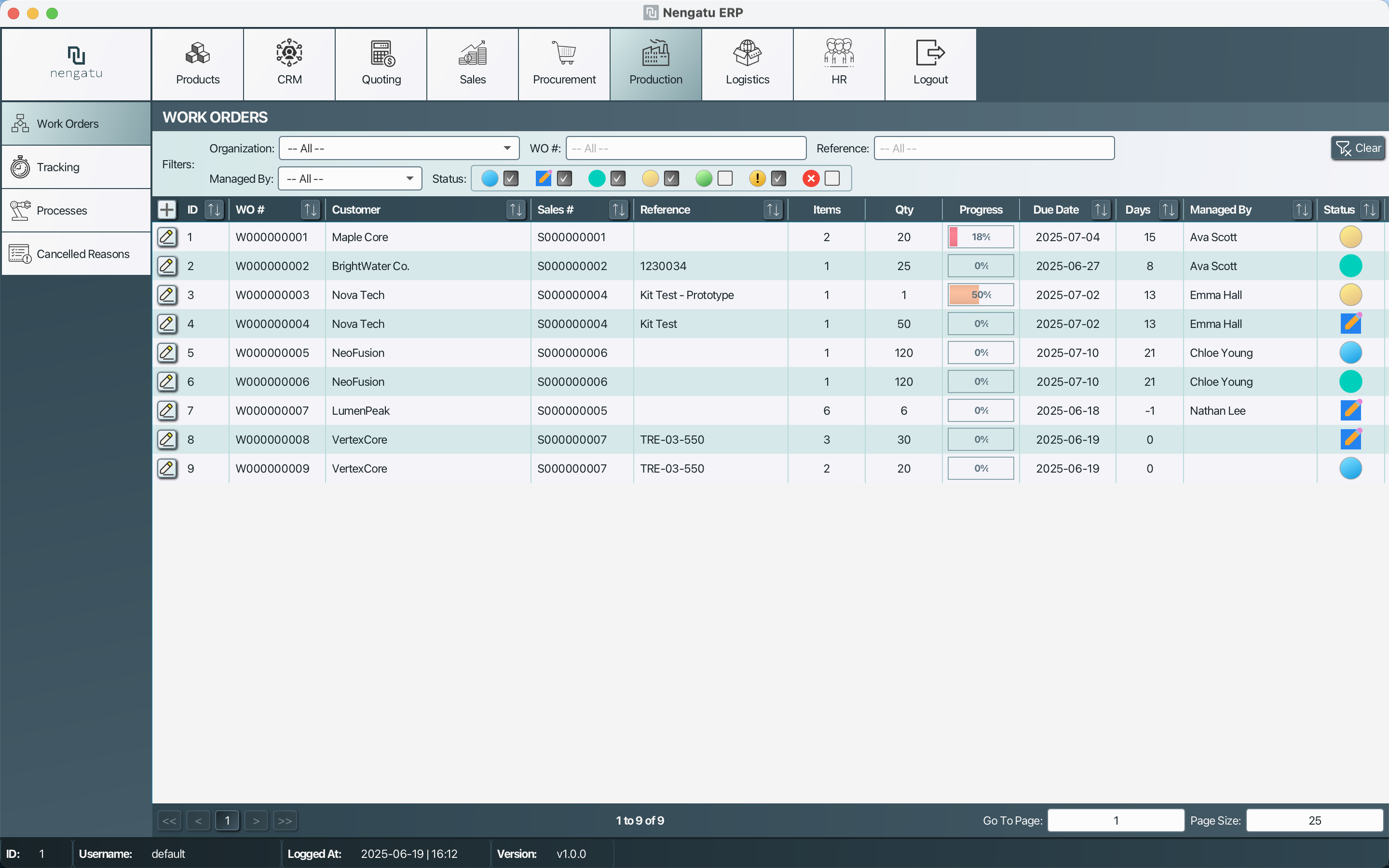Edit work order W000000003 pencil icon
Viewport: 1389px width, 868px height.
167,295
